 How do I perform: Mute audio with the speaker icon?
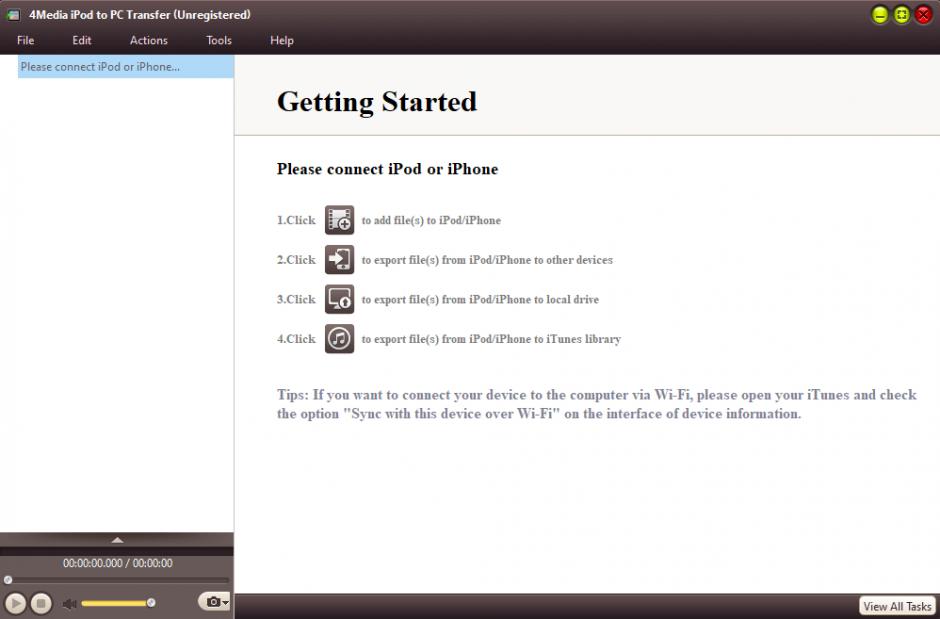(70, 603)
